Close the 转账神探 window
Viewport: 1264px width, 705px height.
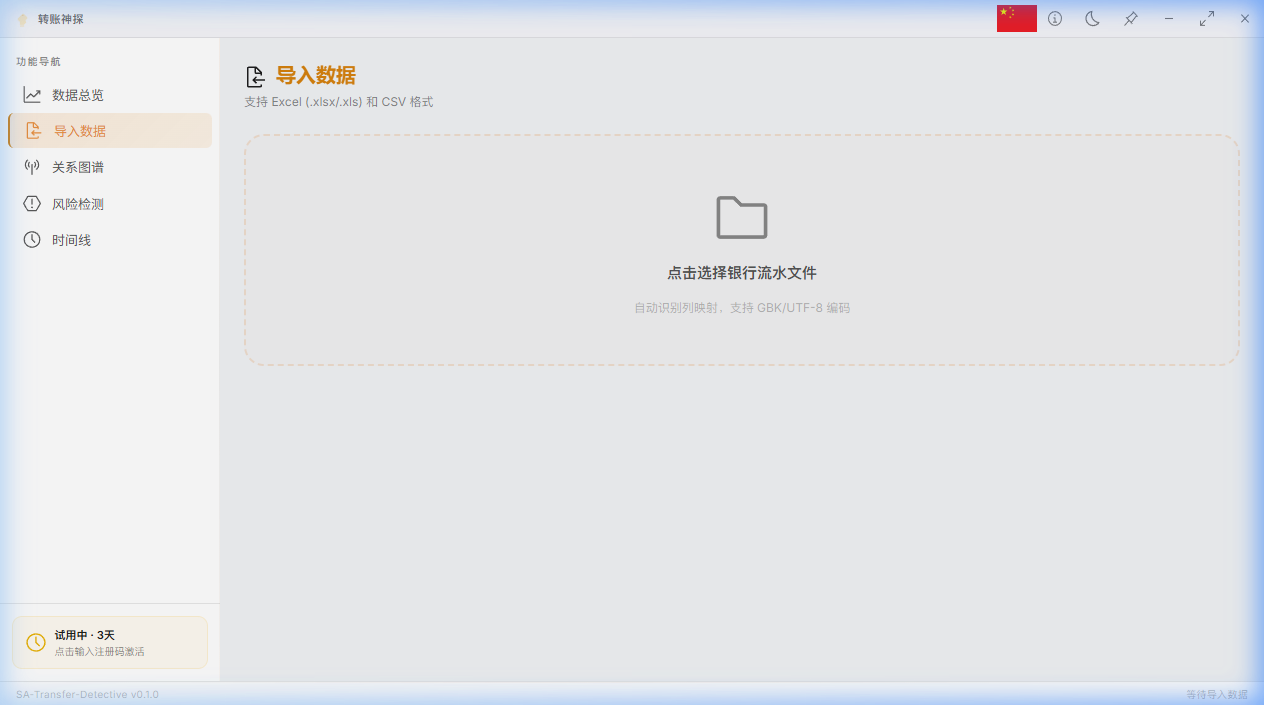point(1245,18)
